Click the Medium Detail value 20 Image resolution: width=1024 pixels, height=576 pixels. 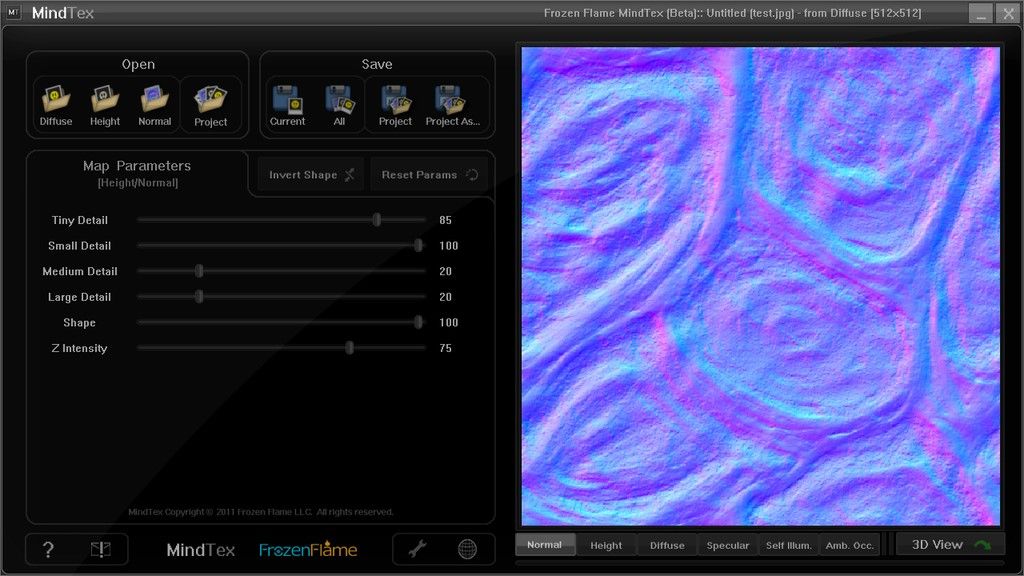point(445,271)
